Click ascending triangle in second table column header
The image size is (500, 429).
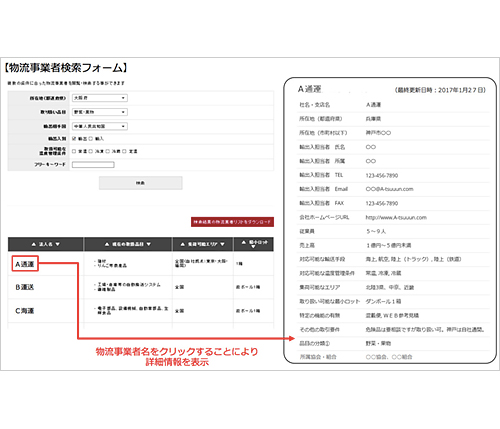pyautogui.click(x=107, y=244)
